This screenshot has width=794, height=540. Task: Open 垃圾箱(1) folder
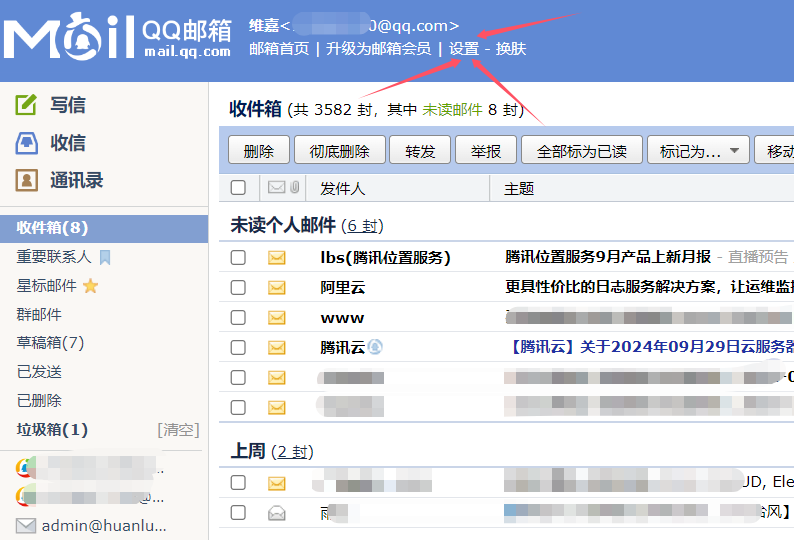52,430
